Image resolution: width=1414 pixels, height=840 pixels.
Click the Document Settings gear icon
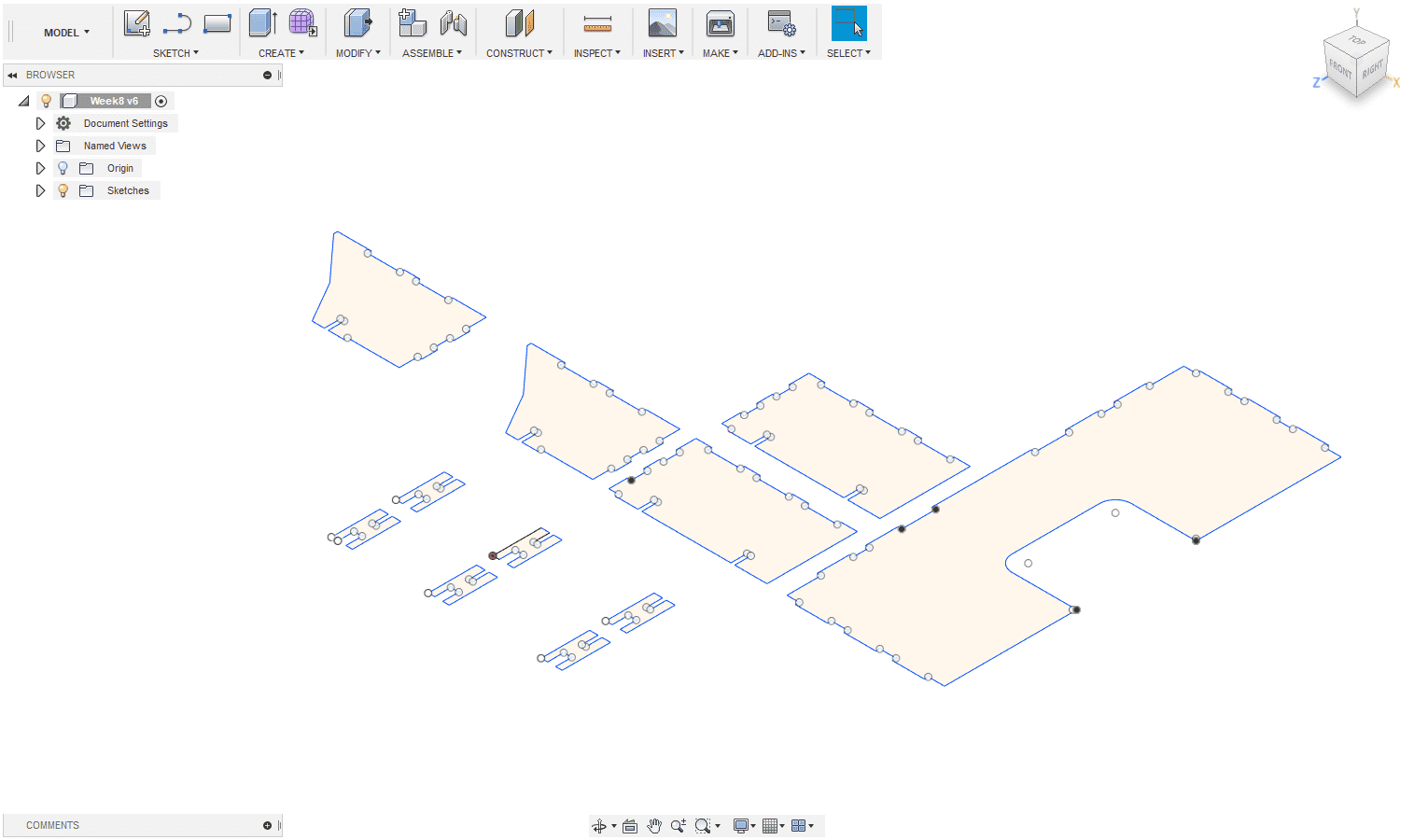click(63, 123)
